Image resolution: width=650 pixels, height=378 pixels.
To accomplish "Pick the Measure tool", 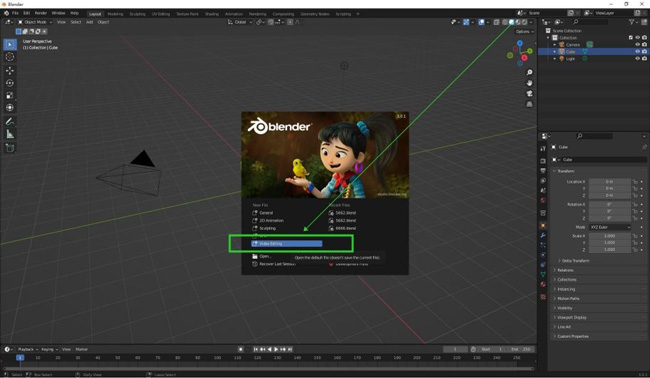I will point(10,134).
